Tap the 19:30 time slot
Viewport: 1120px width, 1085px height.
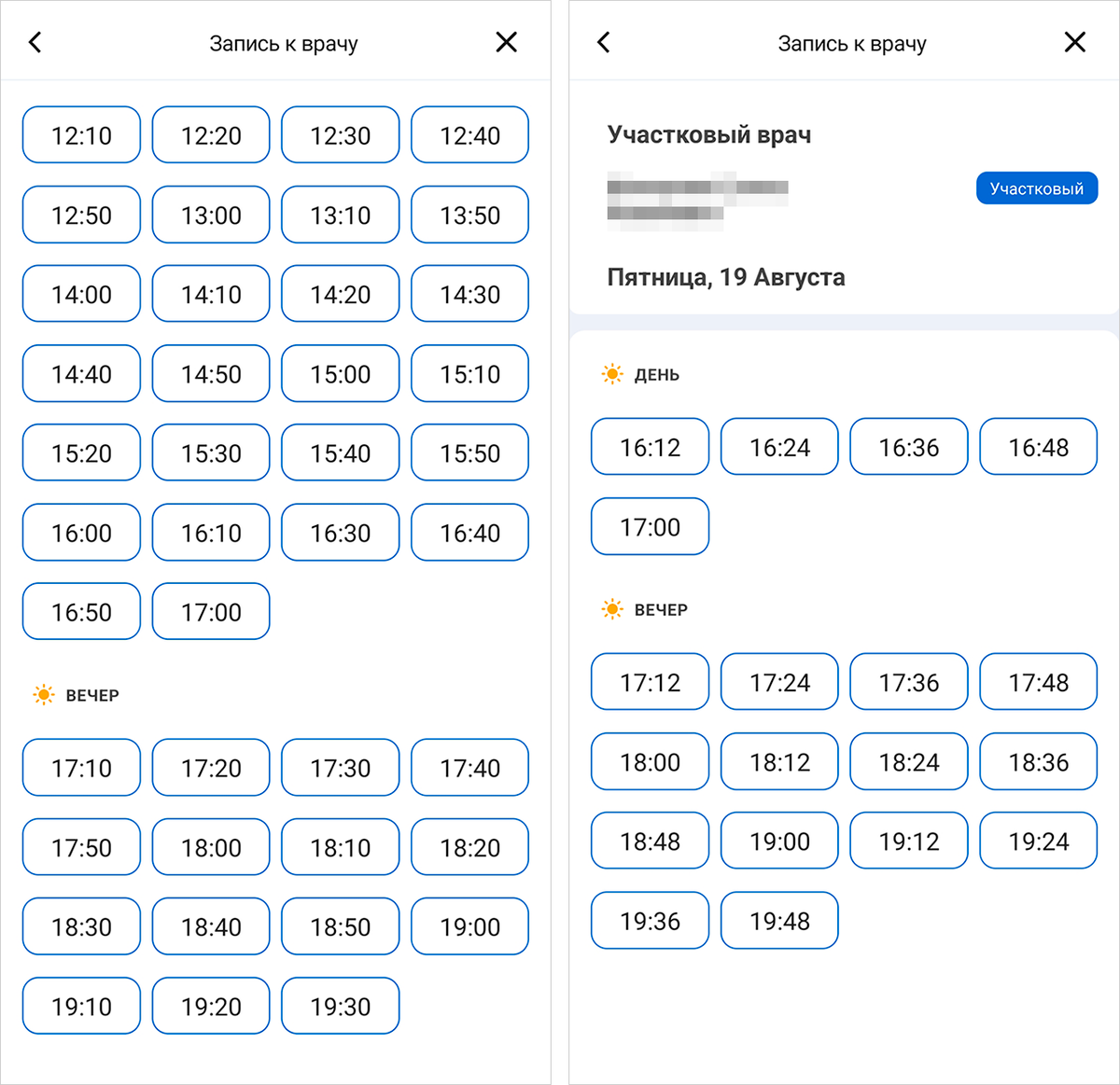(341, 1006)
